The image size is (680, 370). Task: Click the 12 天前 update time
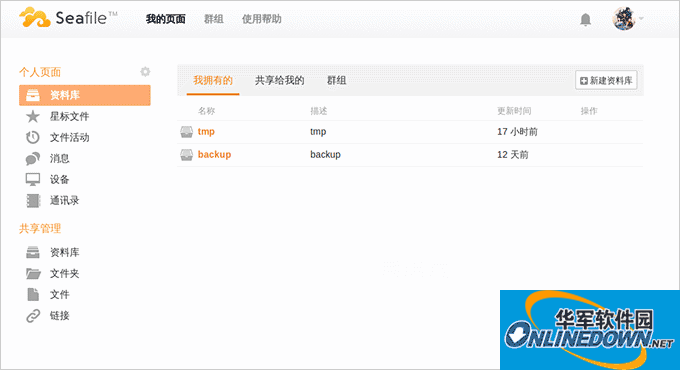tap(513, 154)
